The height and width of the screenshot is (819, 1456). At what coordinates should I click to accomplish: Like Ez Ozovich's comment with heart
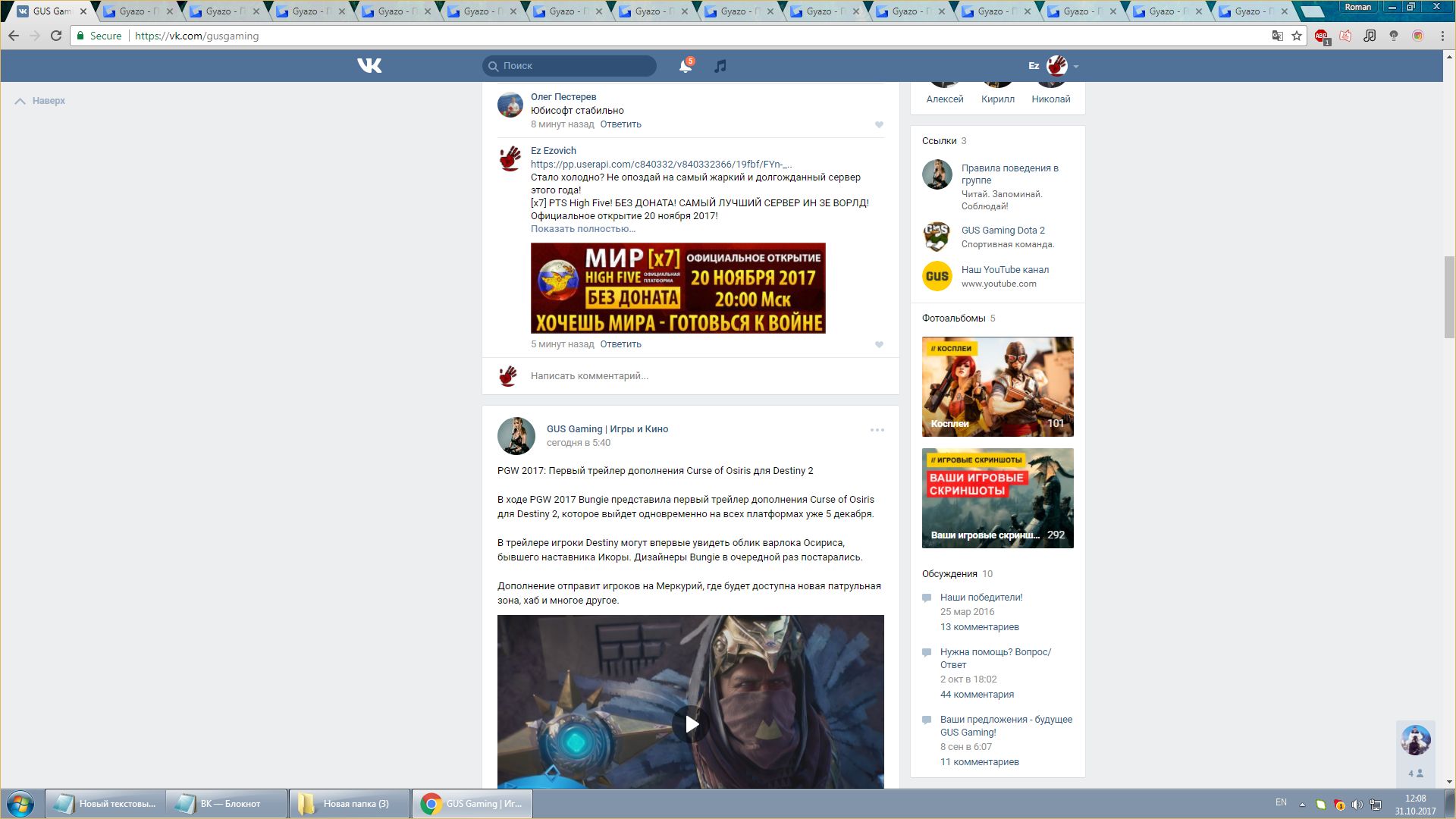(x=879, y=345)
